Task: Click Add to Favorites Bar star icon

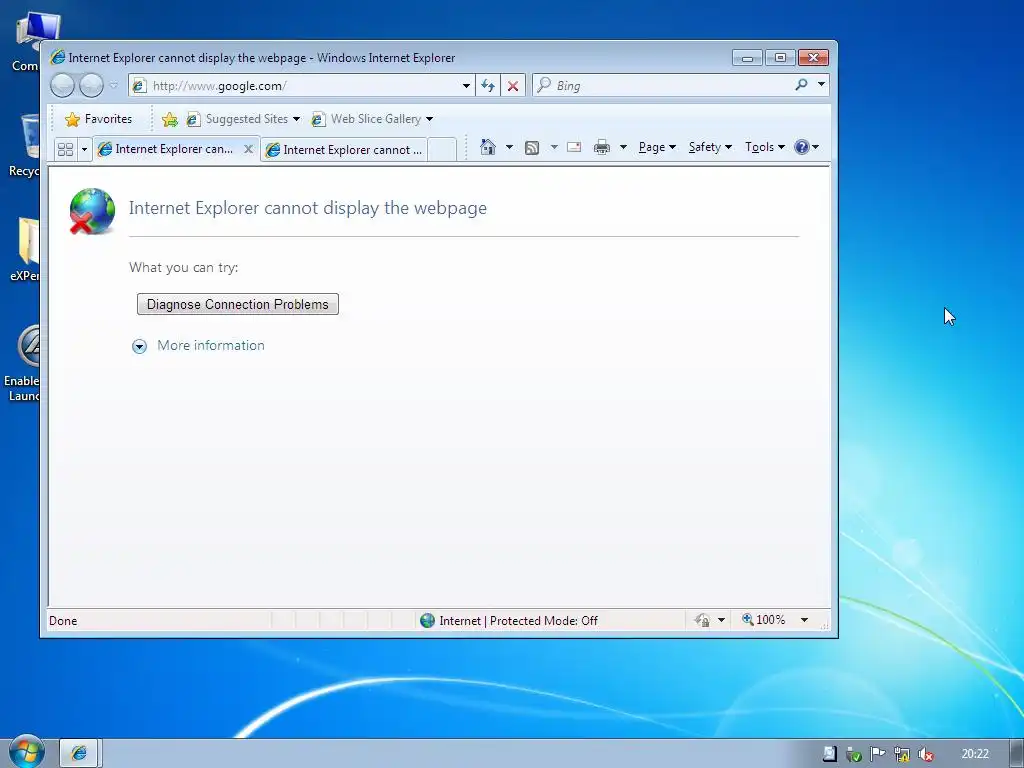Action: click(170, 119)
